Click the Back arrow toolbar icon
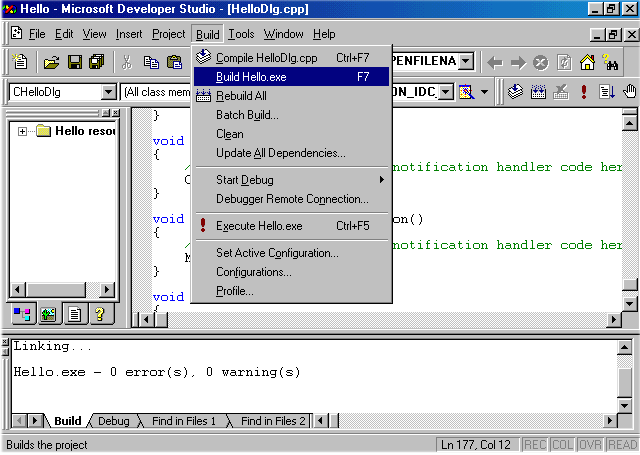The width and height of the screenshot is (640, 455). pyautogui.click(x=495, y=63)
